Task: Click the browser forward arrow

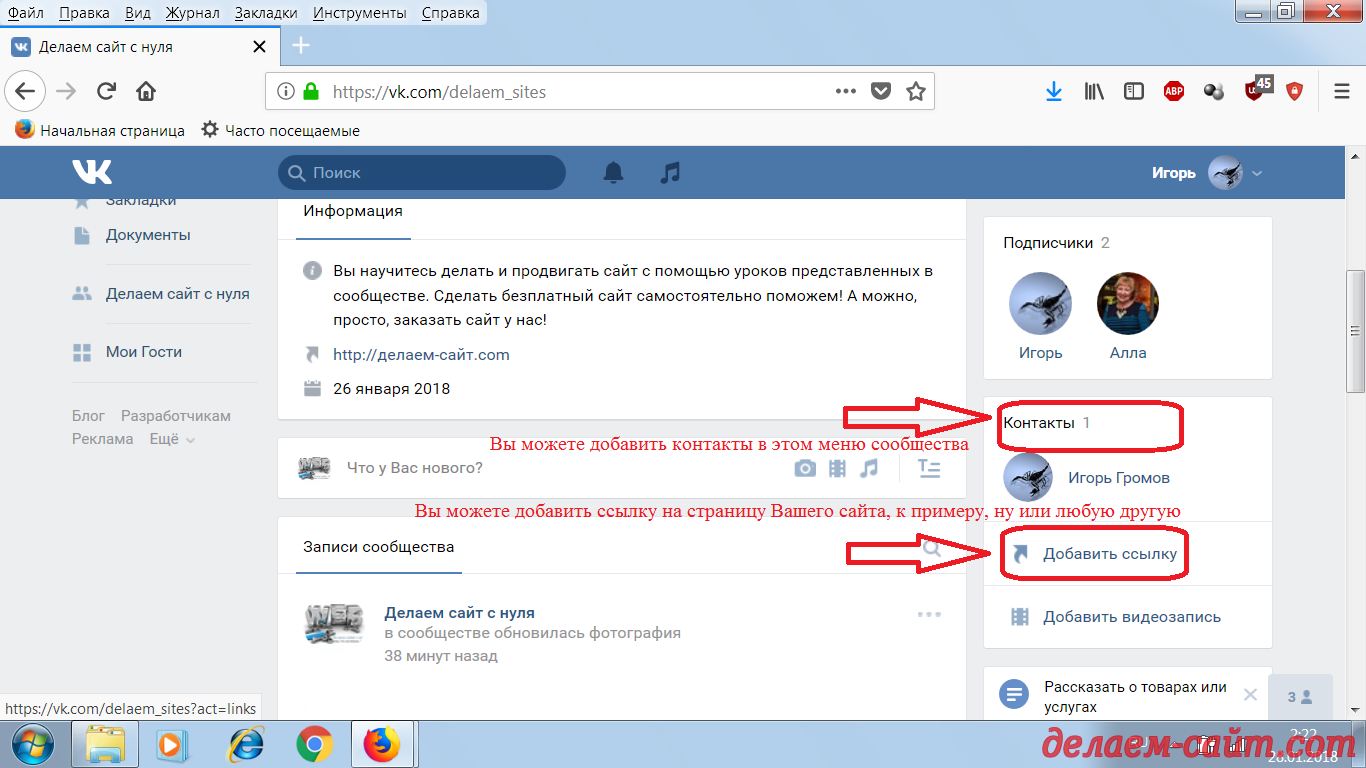Action: click(x=66, y=92)
